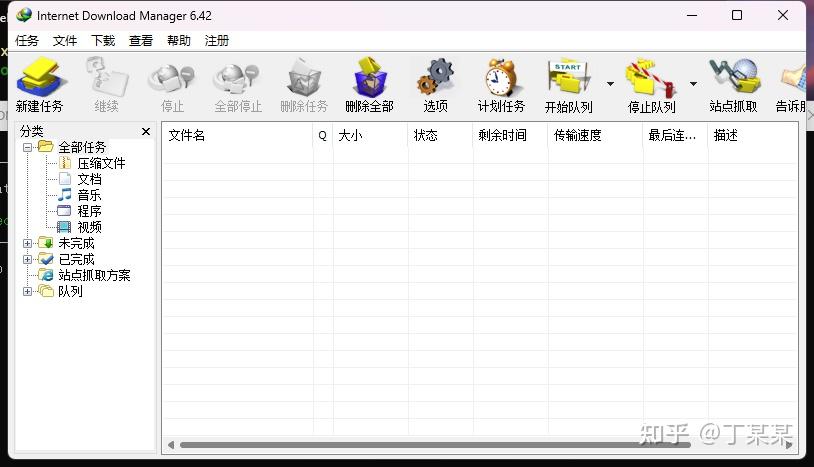814x467 pixels.
Task: Open the dropdown arrow next to 开始队列
Action: point(610,84)
